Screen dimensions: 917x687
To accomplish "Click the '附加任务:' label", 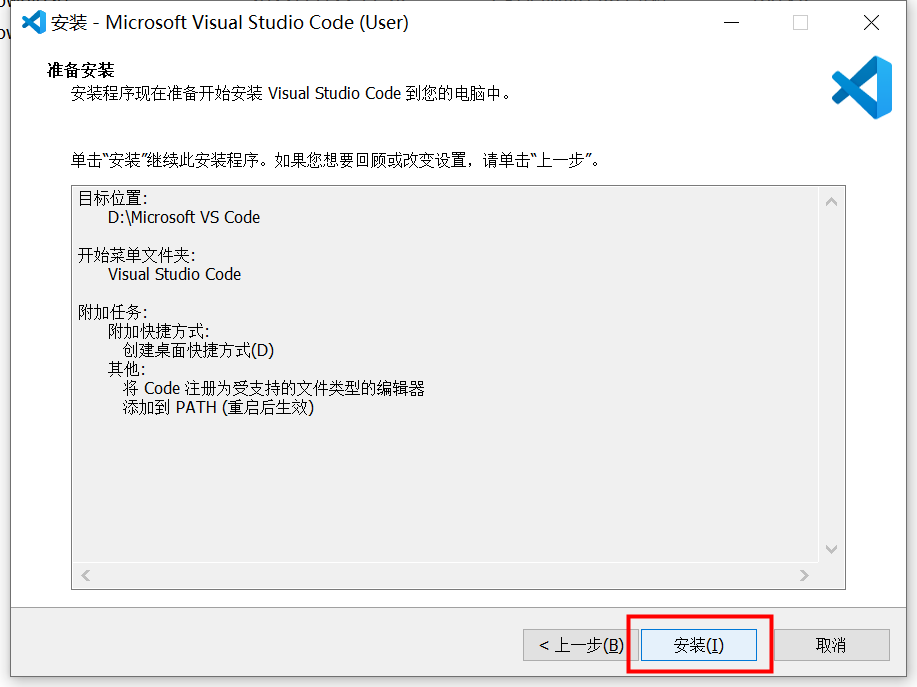I will (112, 312).
